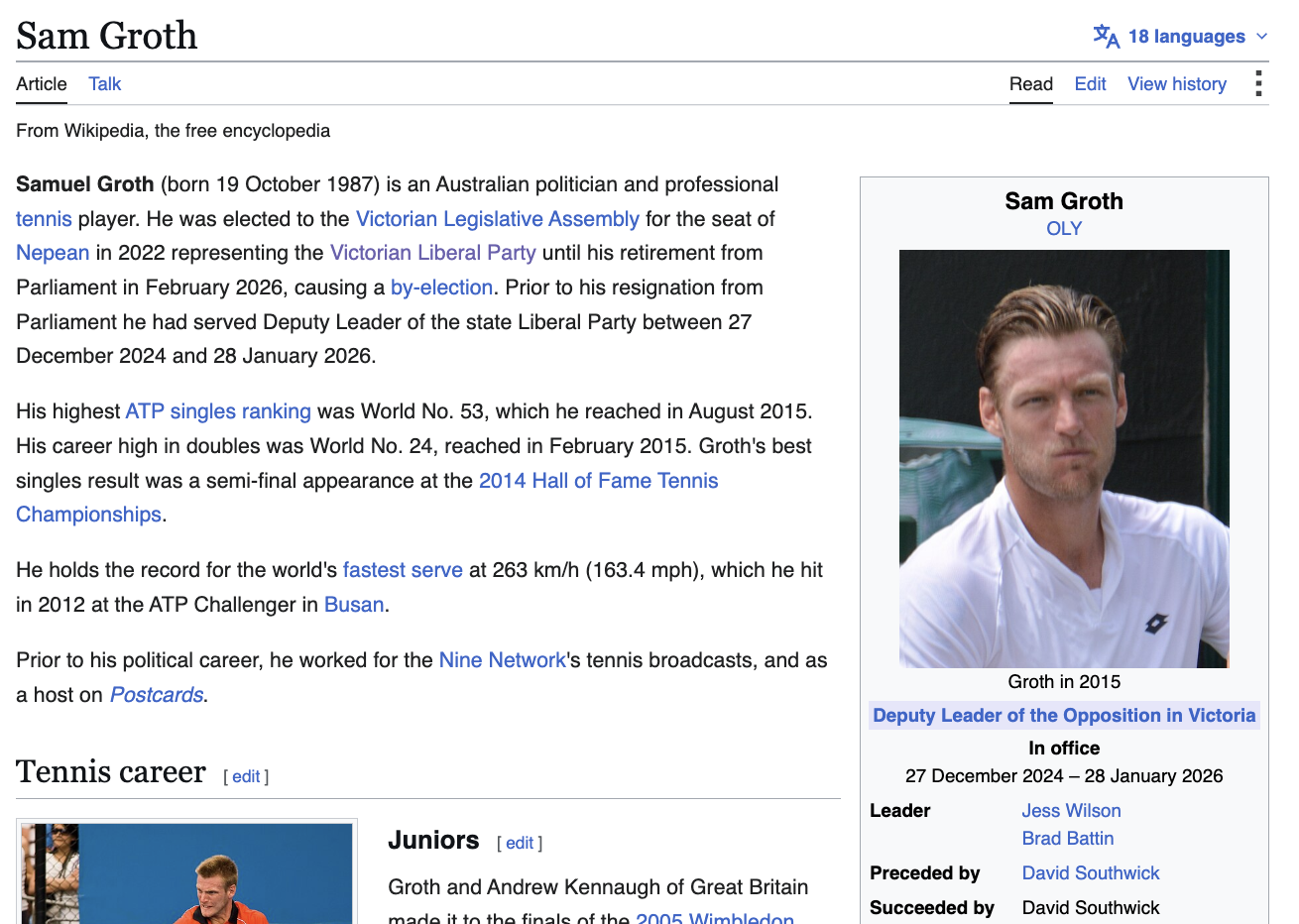Open the tennis match thumbnail image

tap(187, 873)
